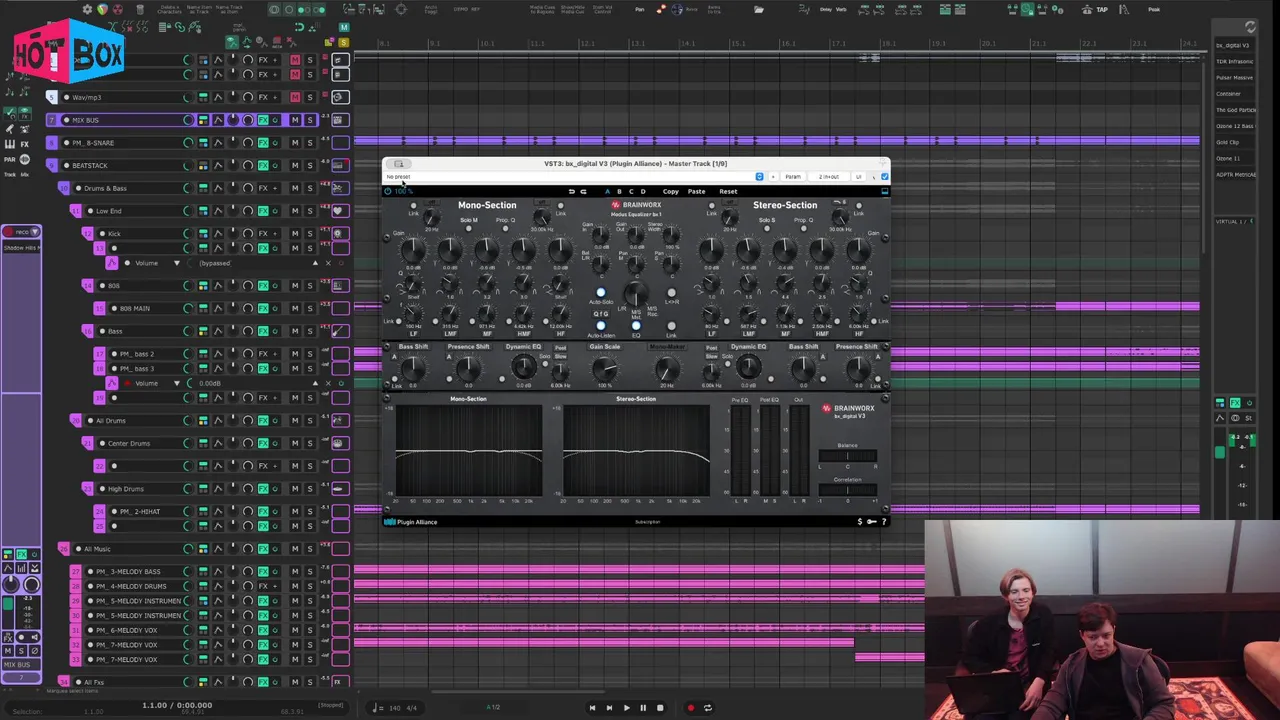The width and height of the screenshot is (1280, 720).
Task: Toggle the Auto-Listen button
Action: [601, 326]
